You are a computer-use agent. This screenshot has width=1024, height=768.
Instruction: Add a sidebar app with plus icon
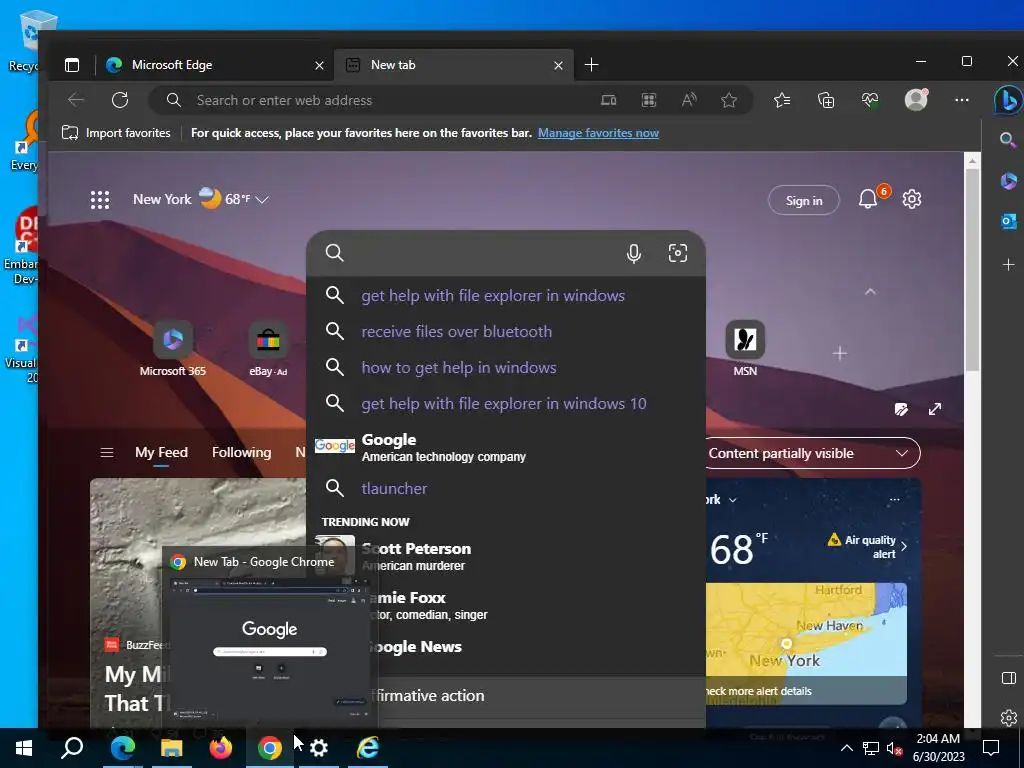pos(1008,264)
